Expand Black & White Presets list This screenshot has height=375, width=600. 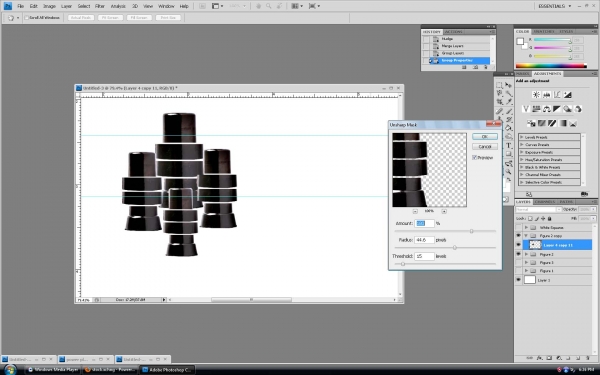[522, 167]
